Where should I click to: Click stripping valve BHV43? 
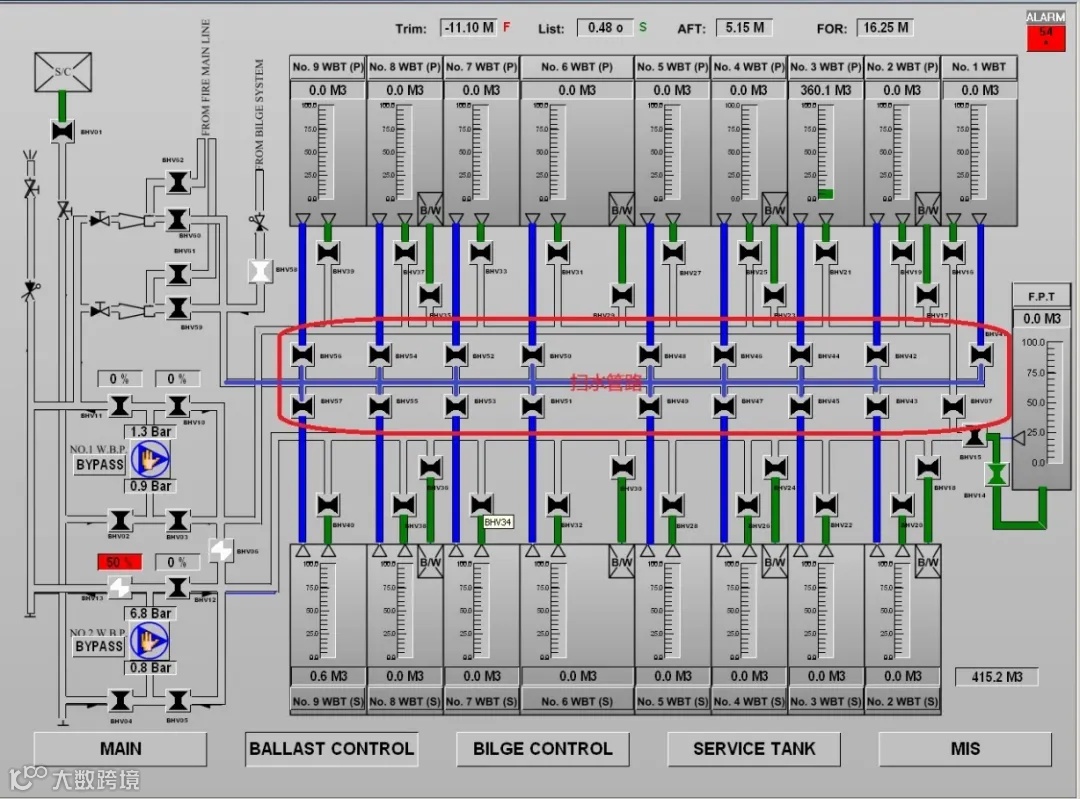click(x=877, y=406)
